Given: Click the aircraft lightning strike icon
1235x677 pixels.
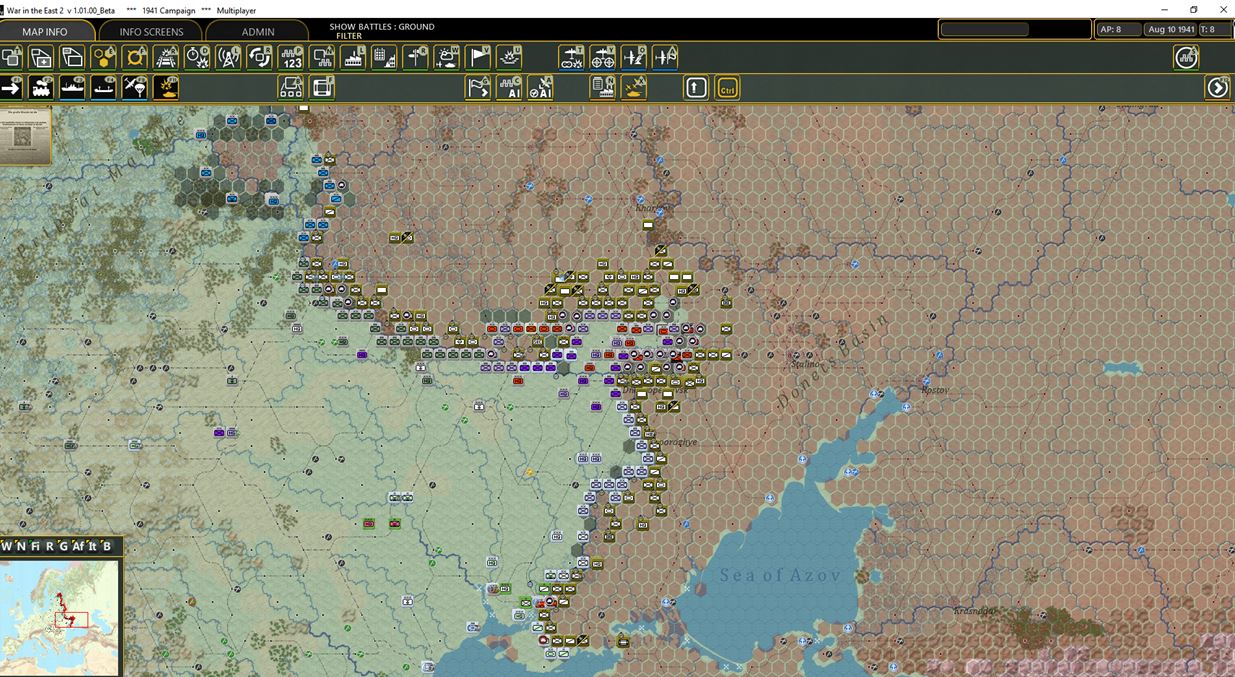Looking at the screenshot, I should pyautogui.click(x=634, y=57).
